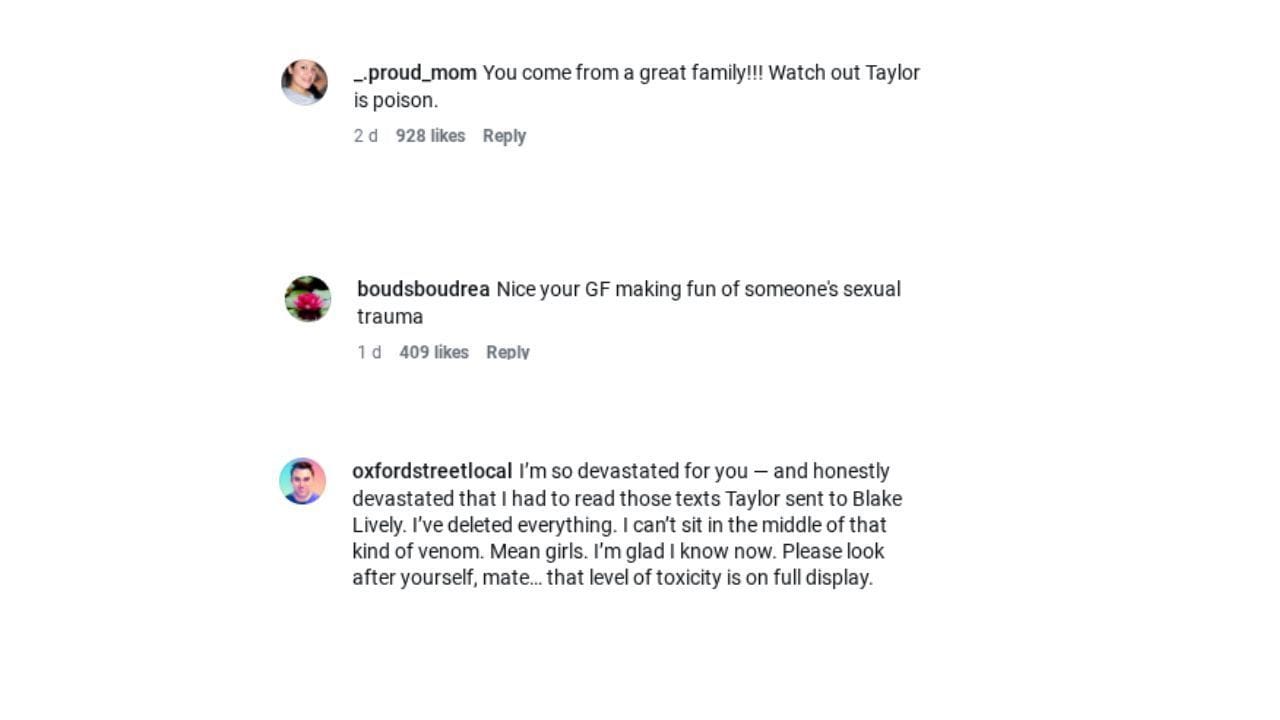Viewport: 1280px width, 720px height.
Task: Click the likes count beside the 2 d timestamp
Action: coord(430,135)
